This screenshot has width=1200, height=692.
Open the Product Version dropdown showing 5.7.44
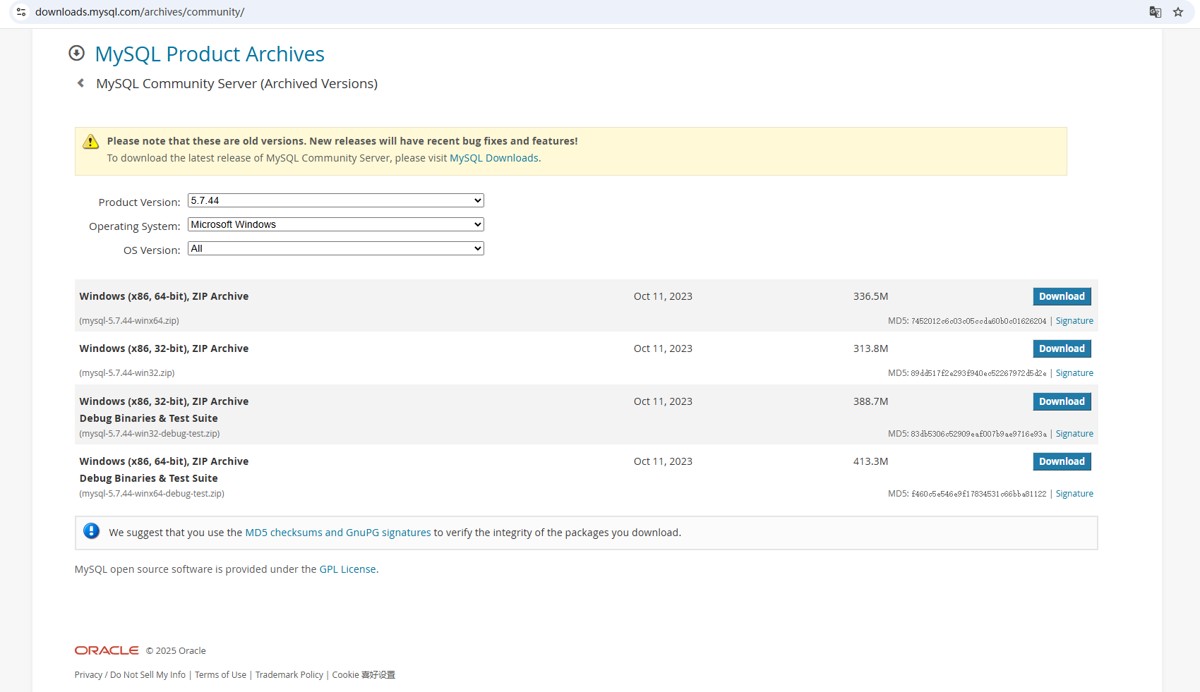click(336, 200)
